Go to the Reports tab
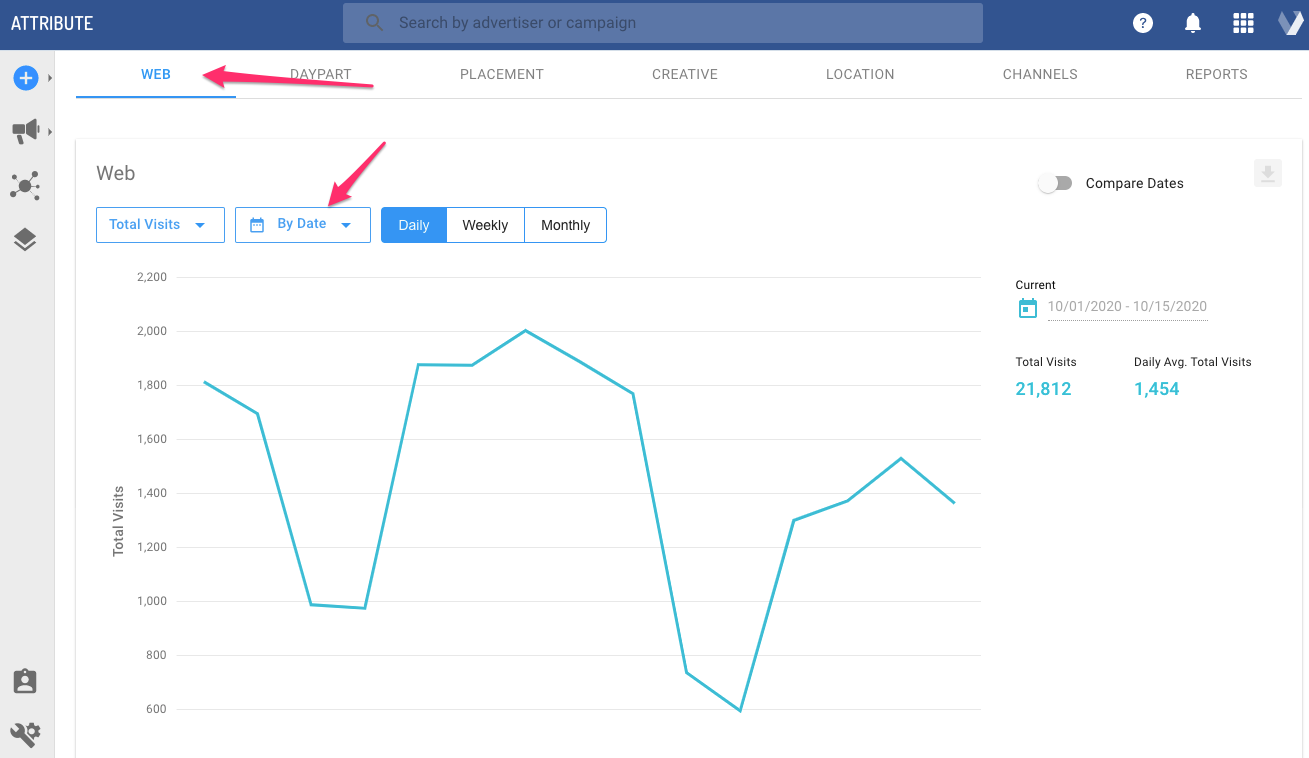 [1216, 74]
